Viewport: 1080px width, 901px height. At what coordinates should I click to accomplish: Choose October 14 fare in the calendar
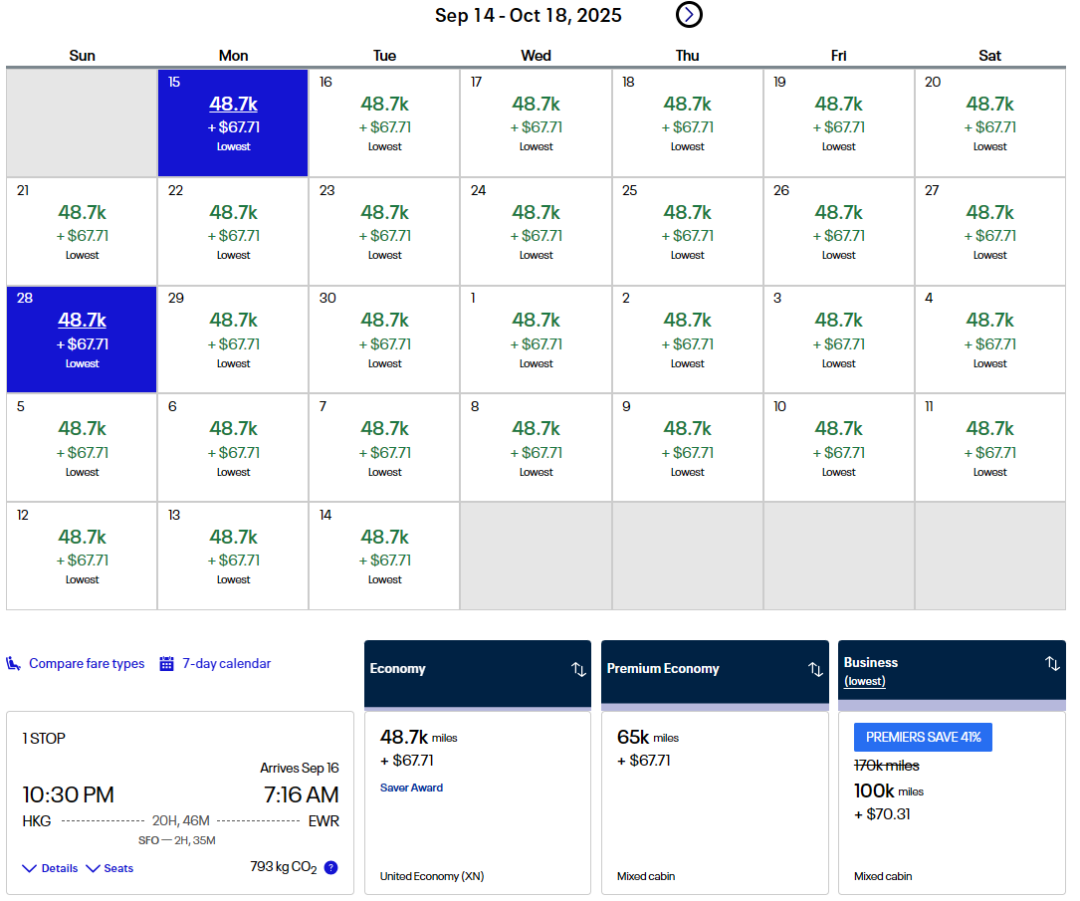[x=384, y=556]
